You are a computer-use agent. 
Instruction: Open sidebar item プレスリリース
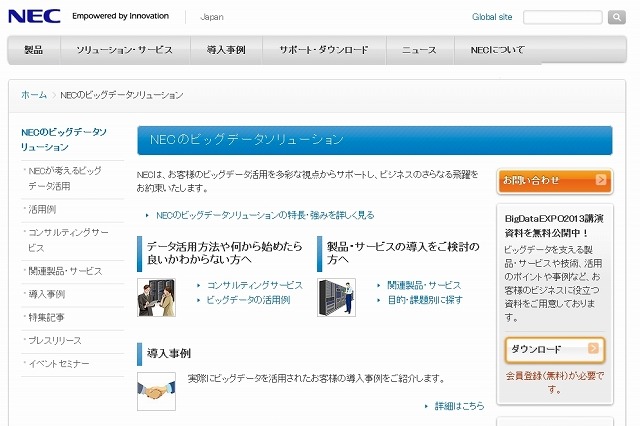(x=55, y=340)
